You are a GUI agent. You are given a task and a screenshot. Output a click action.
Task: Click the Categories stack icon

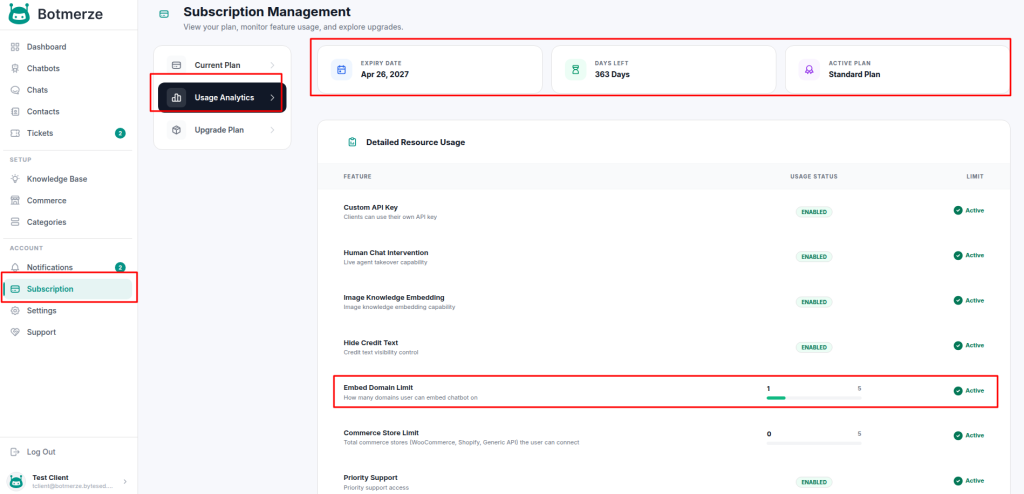[15, 222]
